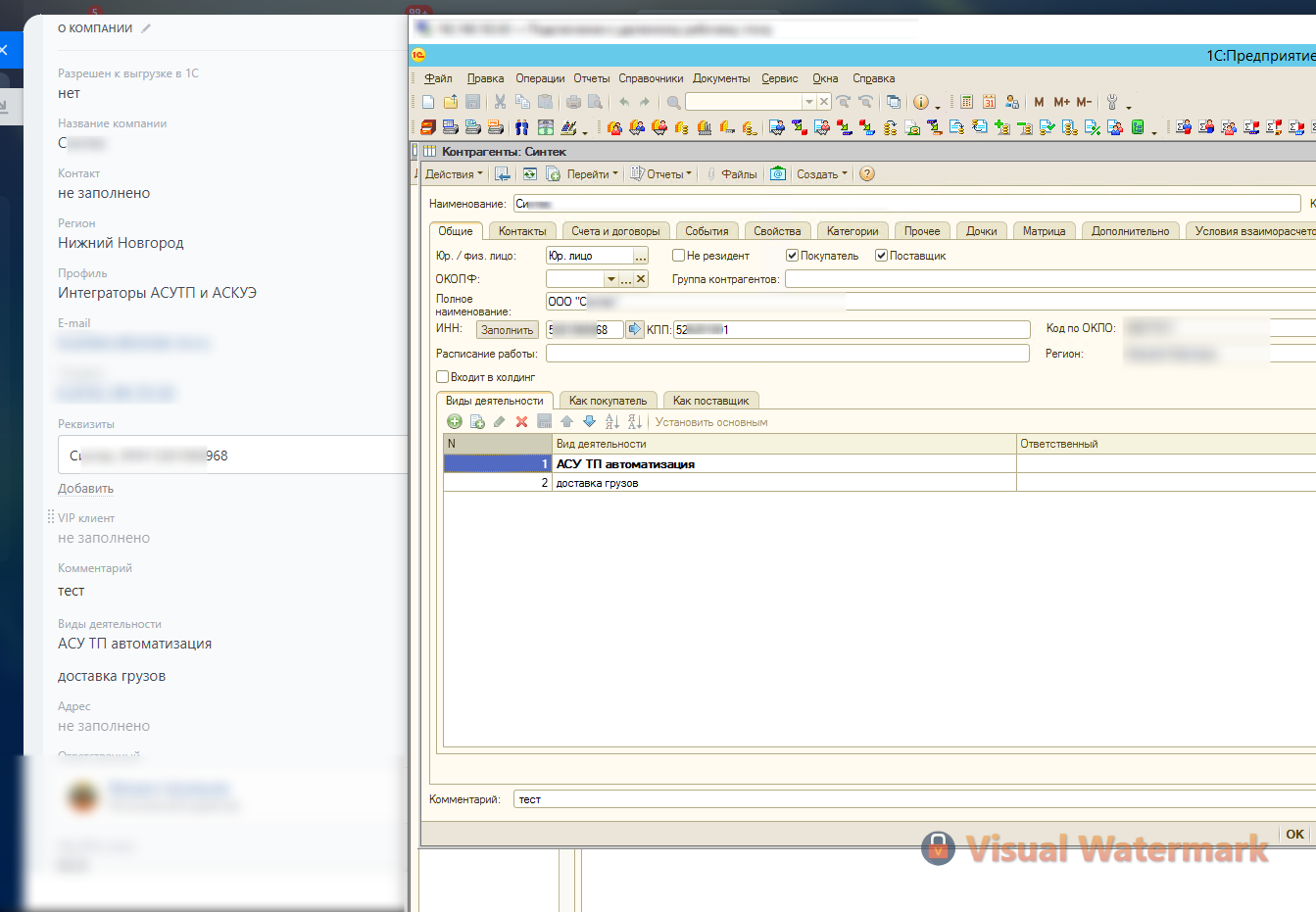
Task: Select the АСУ ТП автоматизация table row
Action: (x=880, y=464)
